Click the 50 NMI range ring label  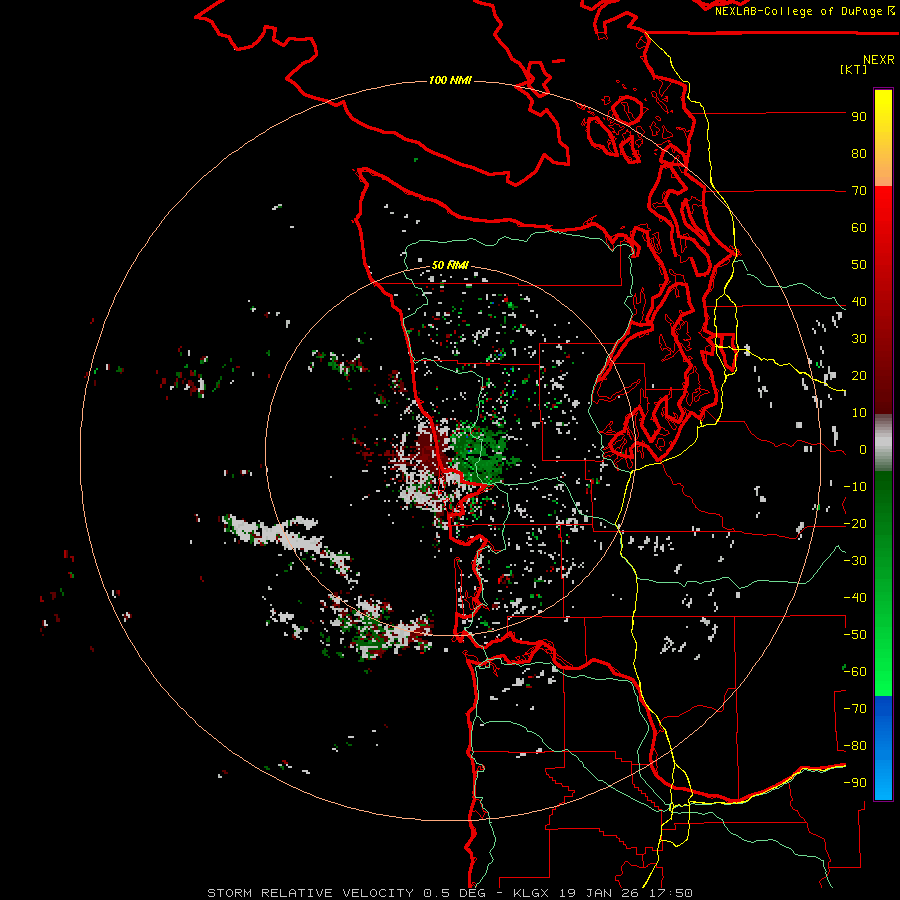[450, 265]
